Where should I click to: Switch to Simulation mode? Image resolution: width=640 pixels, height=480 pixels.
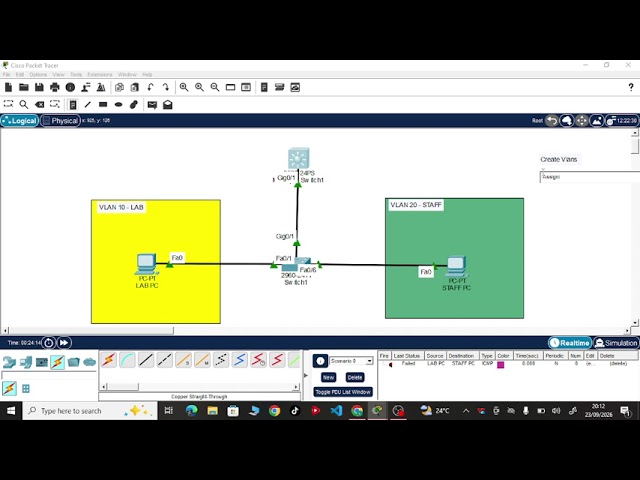(x=616, y=343)
